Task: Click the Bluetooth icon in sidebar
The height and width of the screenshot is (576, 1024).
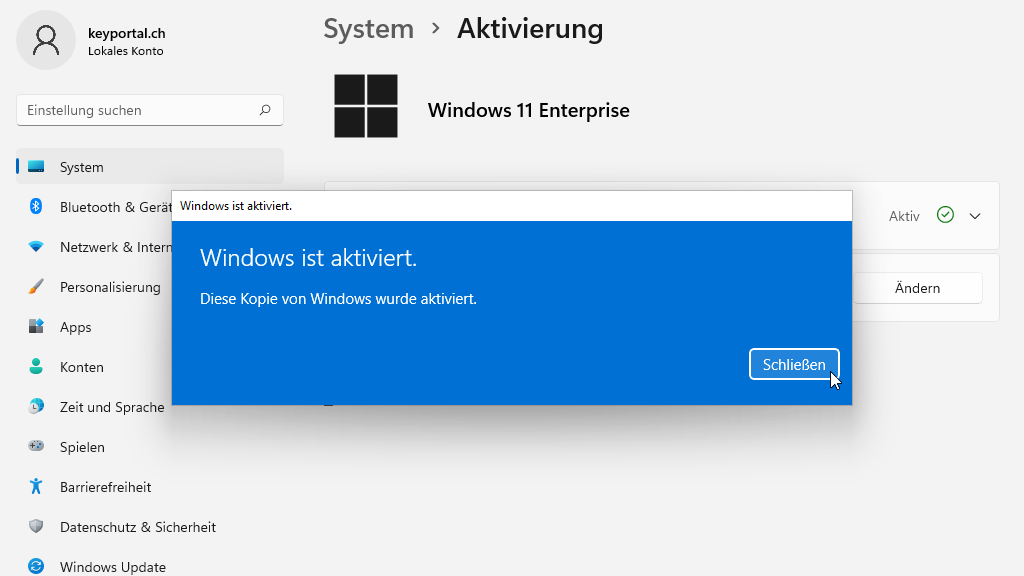Action: tap(36, 207)
